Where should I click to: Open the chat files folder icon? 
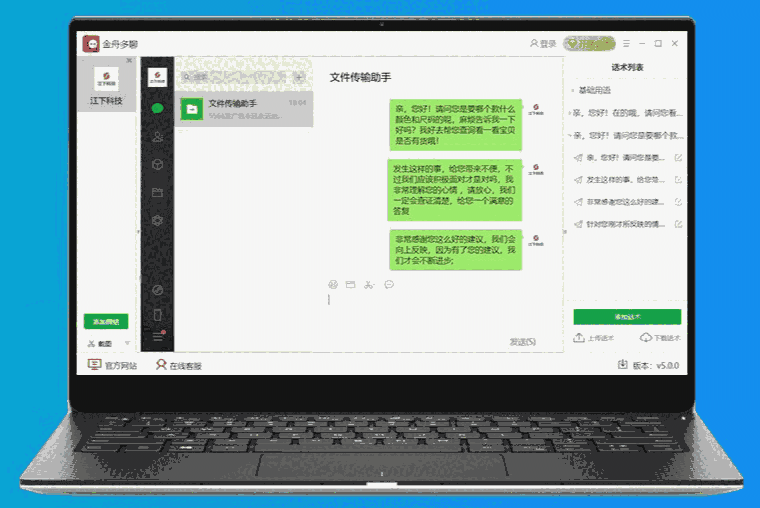coord(157,192)
